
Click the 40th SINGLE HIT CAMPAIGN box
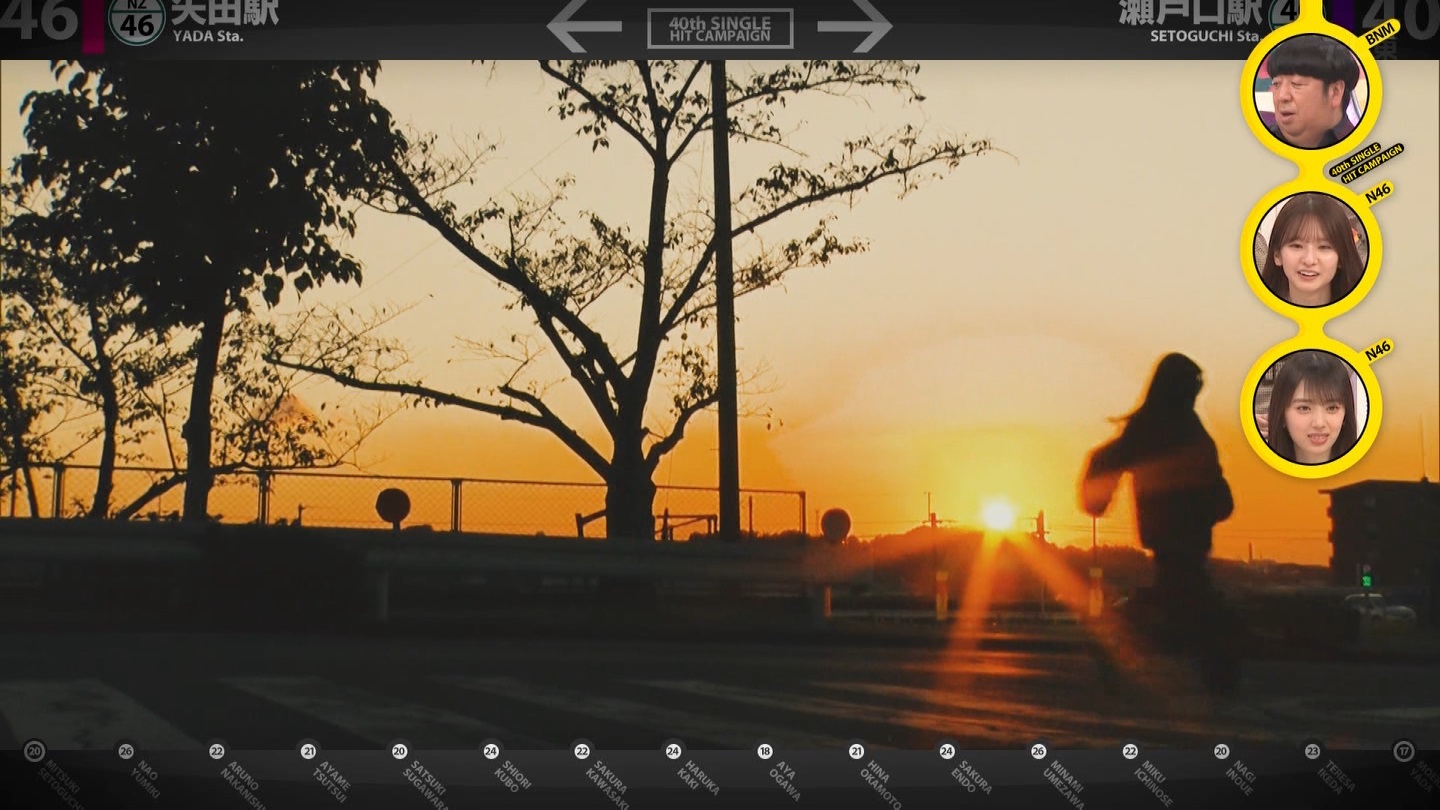pyautogui.click(x=720, y=28)
